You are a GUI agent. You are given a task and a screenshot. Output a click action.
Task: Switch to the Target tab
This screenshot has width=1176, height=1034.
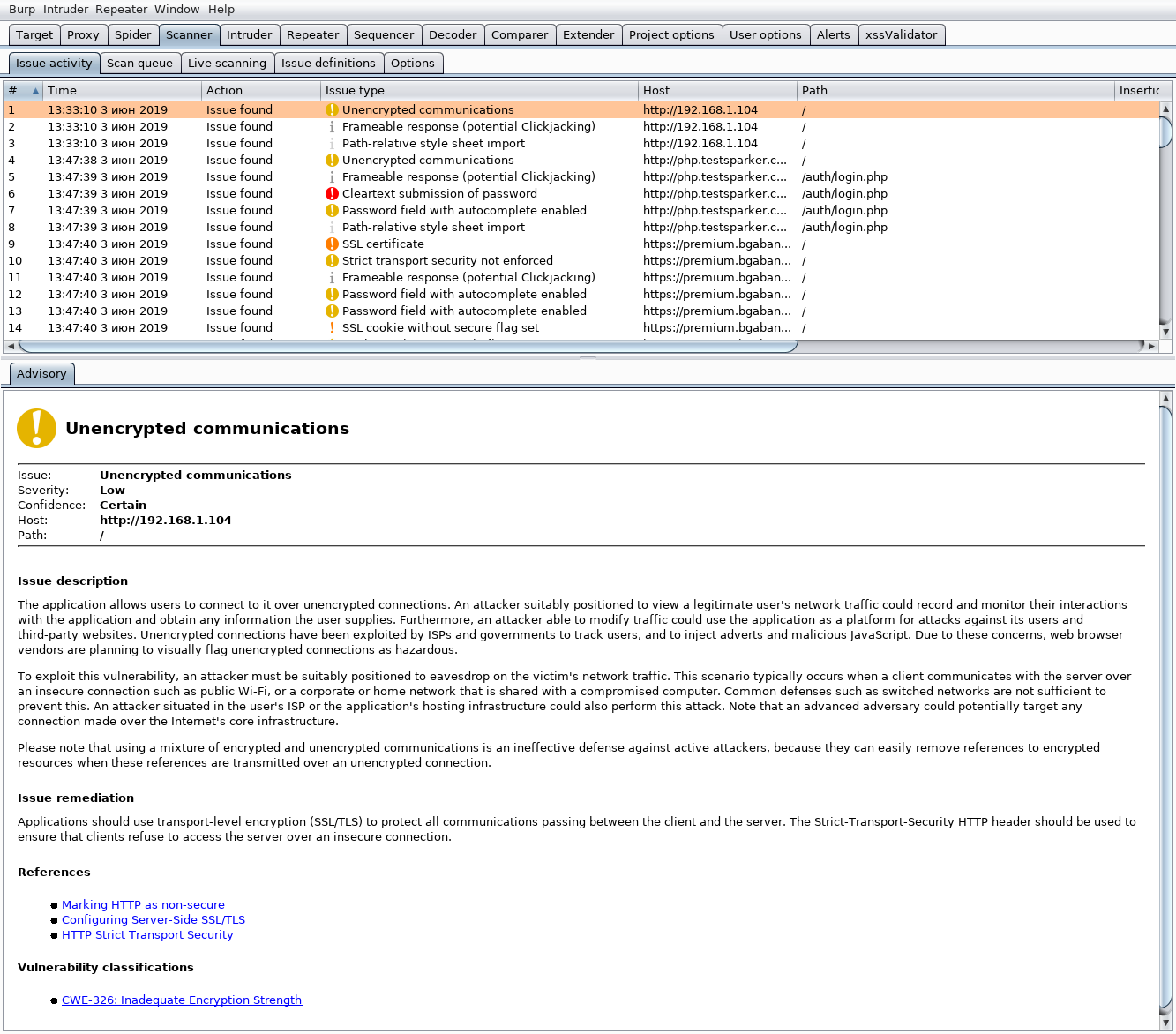(x=34, y=35)
